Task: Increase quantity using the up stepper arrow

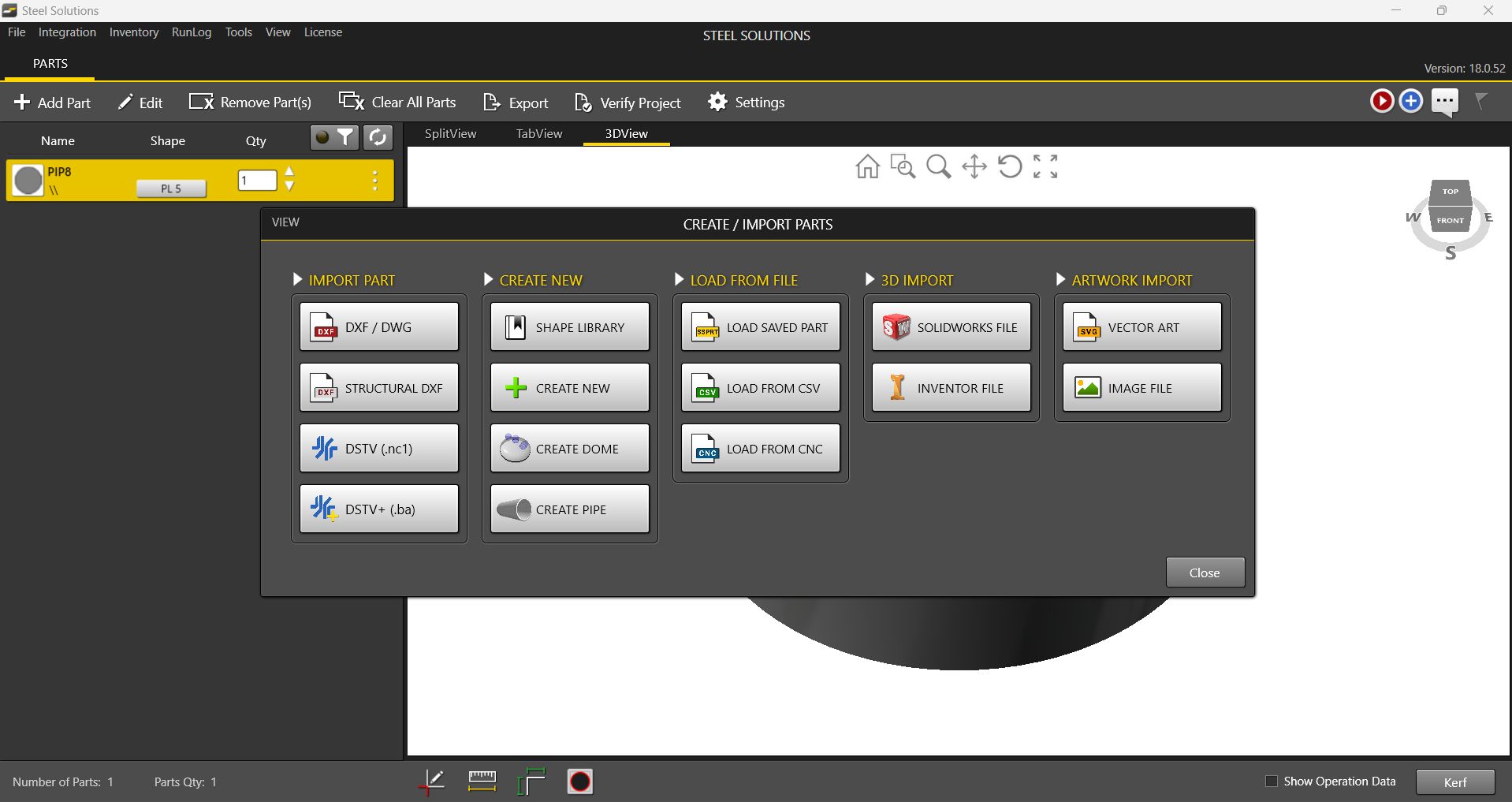Action: (289, 173)
